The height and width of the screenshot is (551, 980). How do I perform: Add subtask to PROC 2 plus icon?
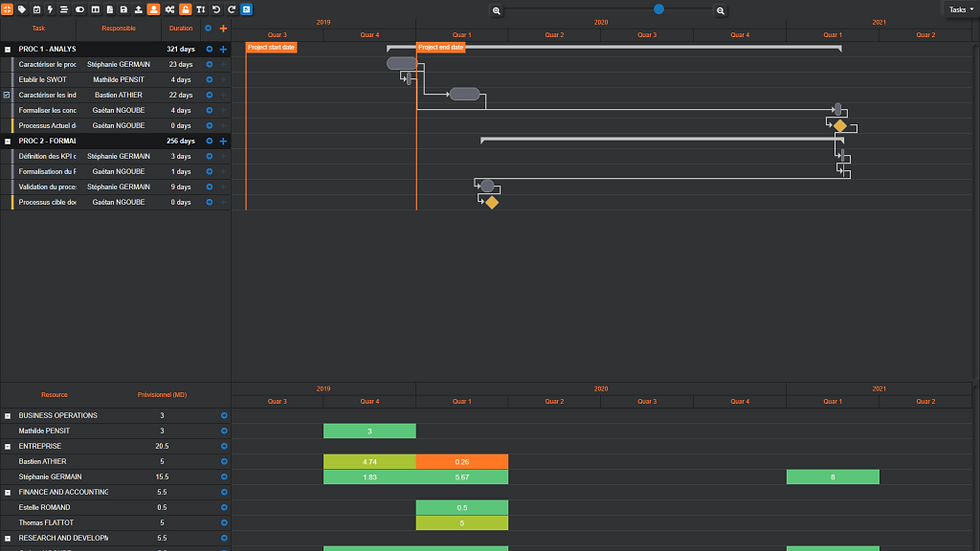click(x=223, y=141)
